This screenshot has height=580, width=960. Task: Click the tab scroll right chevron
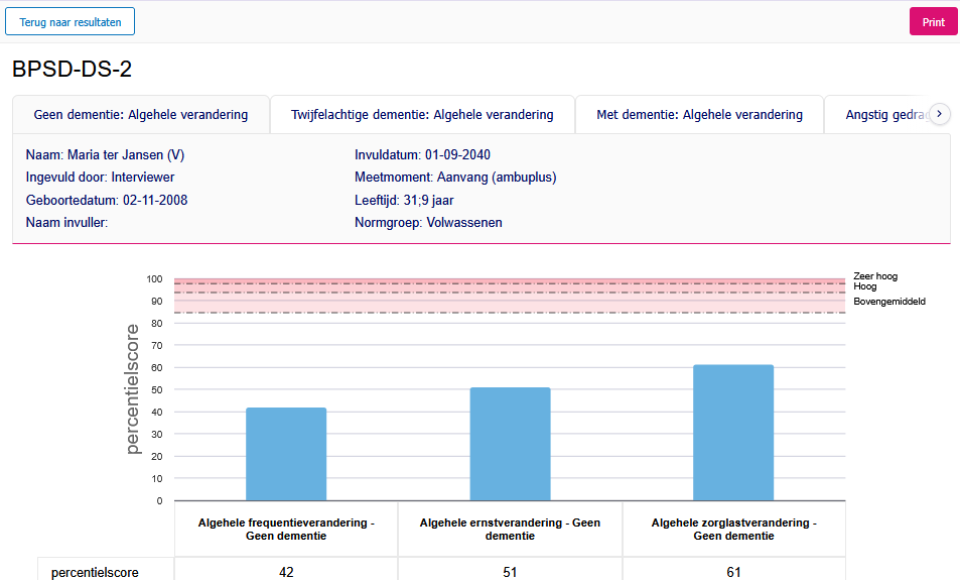coord(939,114)
